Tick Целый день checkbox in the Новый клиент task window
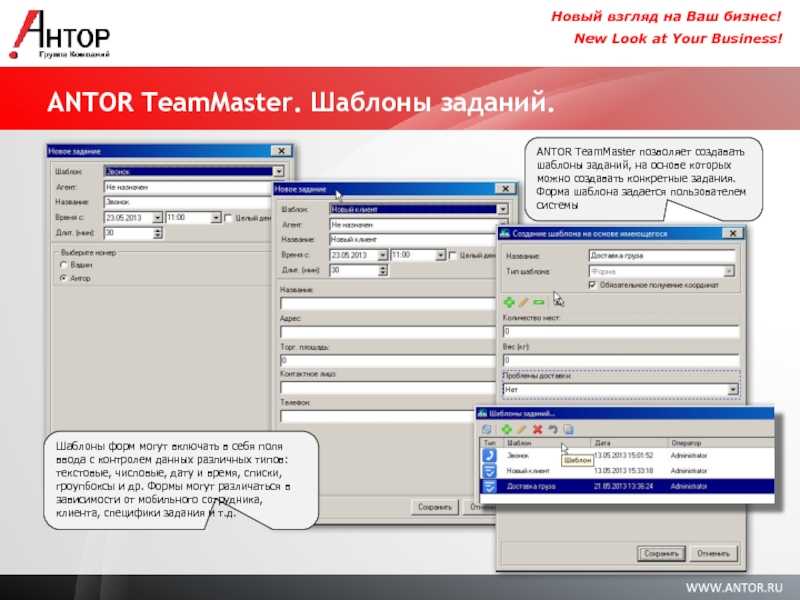This screenshot has width=800, height=600. click(x=453, y=255)
